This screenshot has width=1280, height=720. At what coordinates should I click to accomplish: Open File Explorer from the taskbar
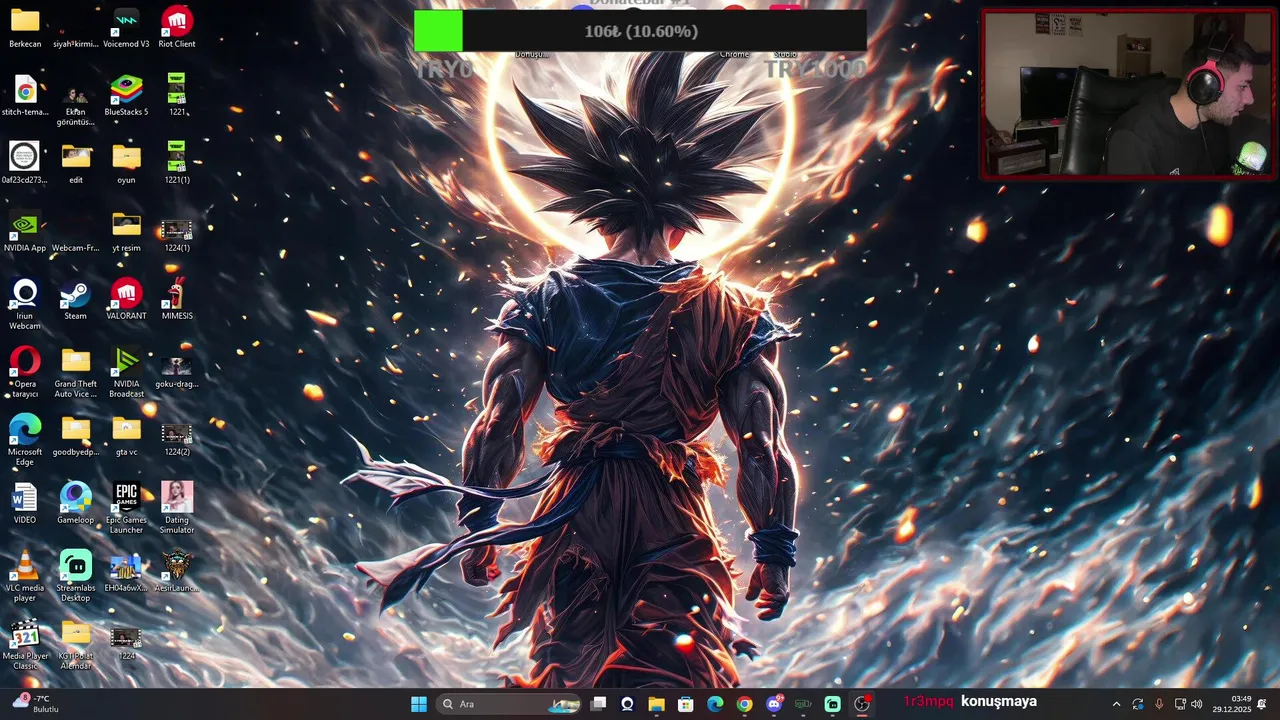[x=656, y=704]
